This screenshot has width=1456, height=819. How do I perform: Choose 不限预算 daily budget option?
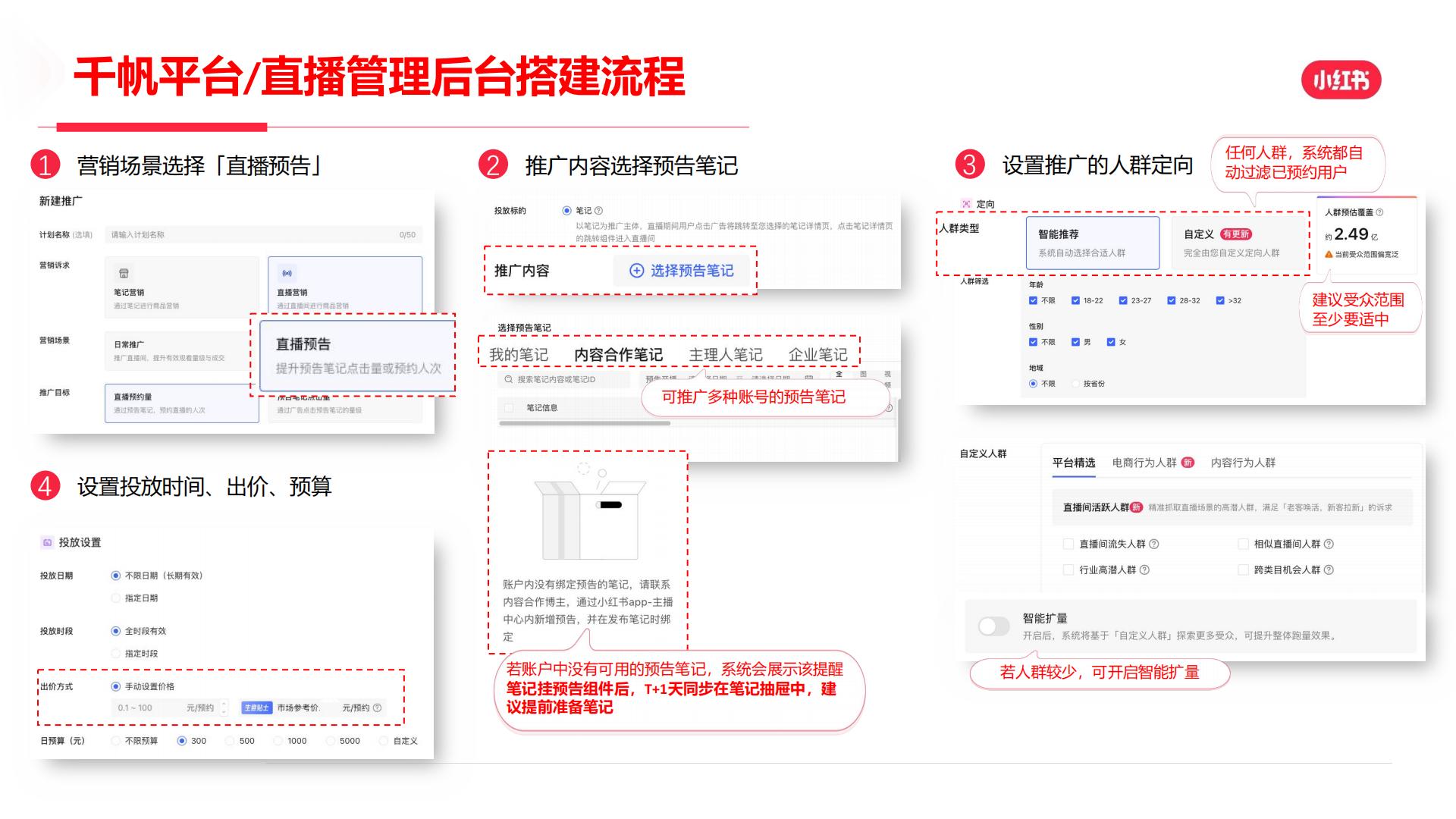click(x=116, y=741)
